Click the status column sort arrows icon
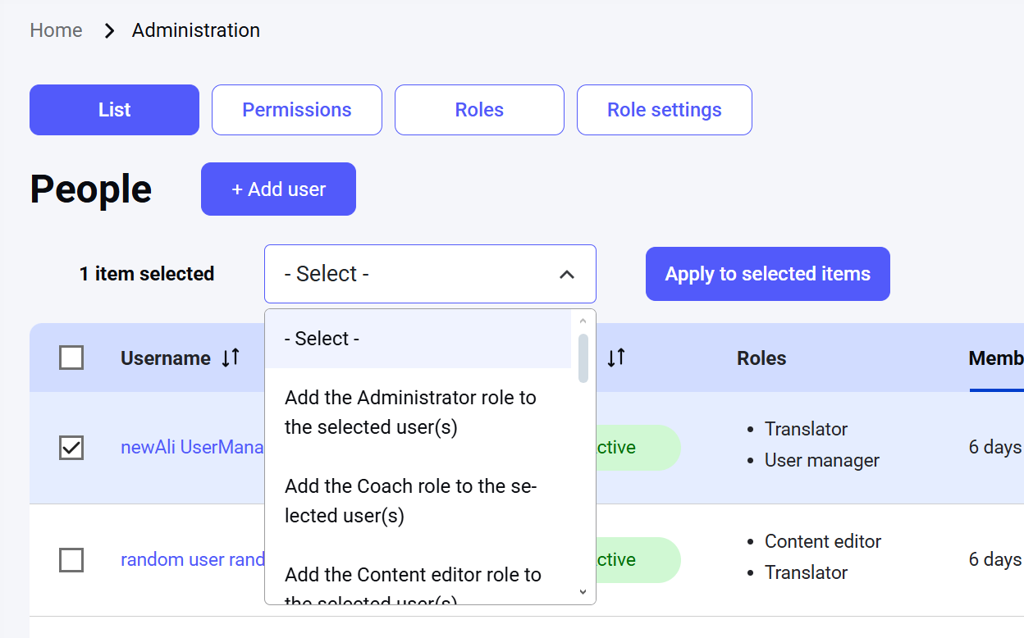The width and height of the screenshot is (1024, 638). click(x=616, y=357)
